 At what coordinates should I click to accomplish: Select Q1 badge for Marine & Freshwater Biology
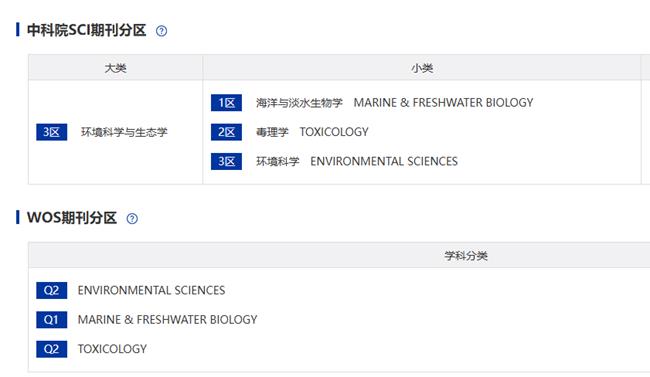tap(51, 320)
